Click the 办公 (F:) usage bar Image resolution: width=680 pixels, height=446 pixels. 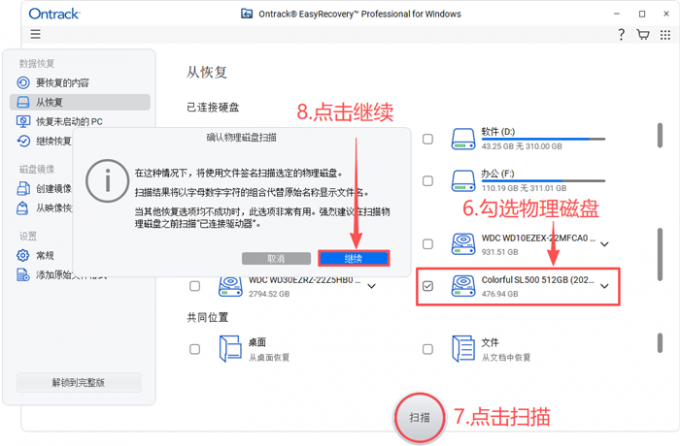pyautogui.click(x=543, y=181)
